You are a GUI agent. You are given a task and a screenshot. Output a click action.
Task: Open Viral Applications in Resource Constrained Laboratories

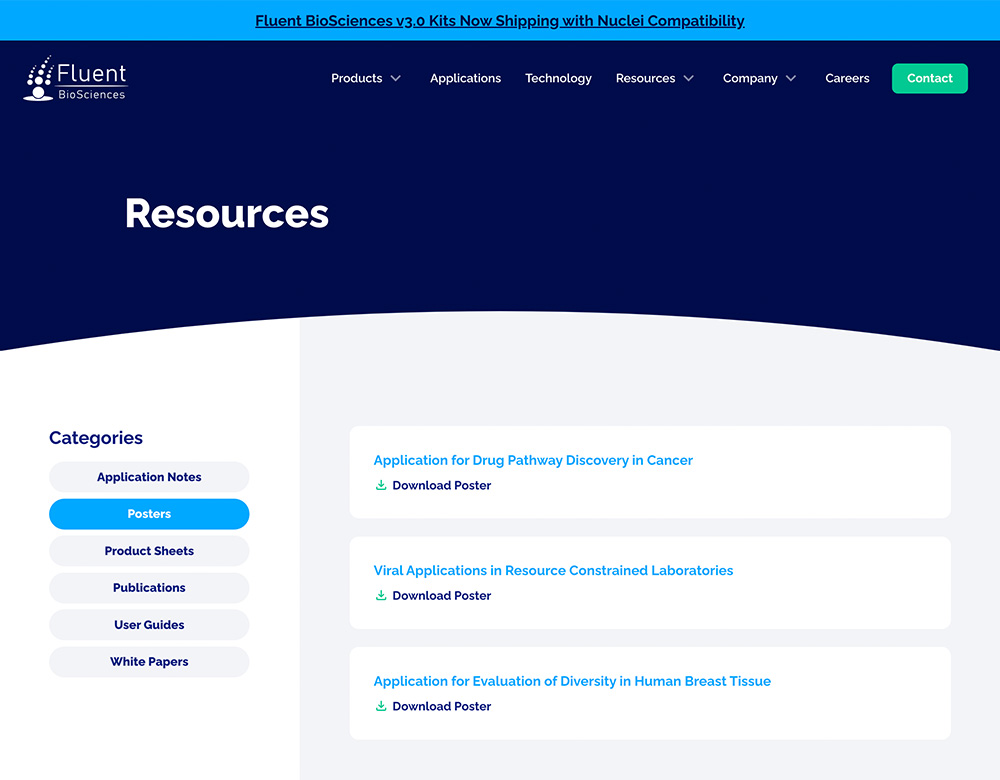click(553, 570)
